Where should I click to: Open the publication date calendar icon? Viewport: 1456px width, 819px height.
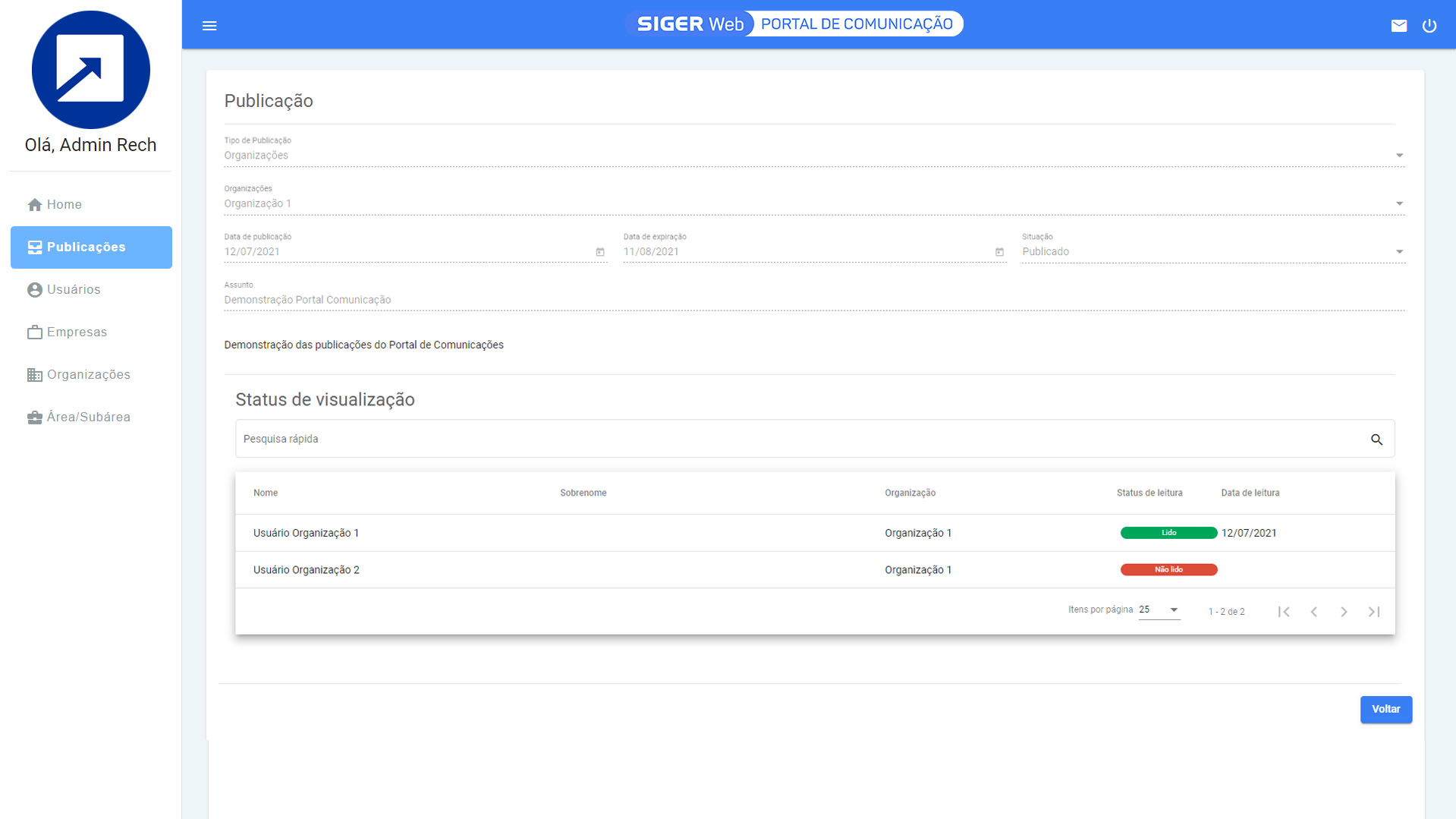point(600,252)
